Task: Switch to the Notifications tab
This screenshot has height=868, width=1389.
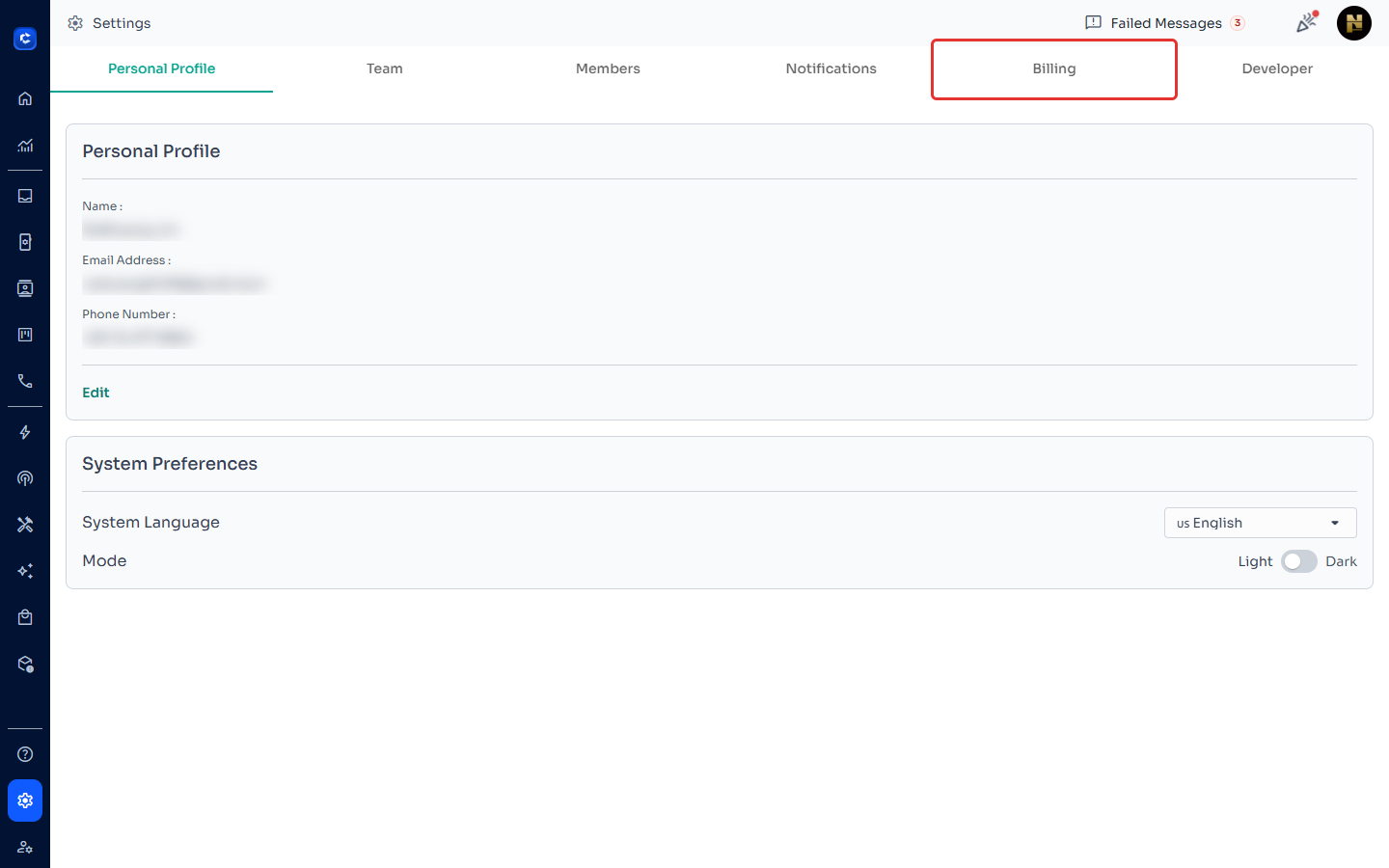Action: 831,68
